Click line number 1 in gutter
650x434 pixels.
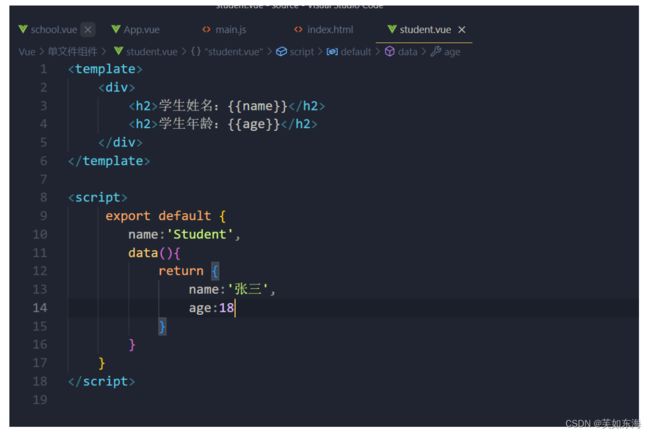[x=44, y=69]
